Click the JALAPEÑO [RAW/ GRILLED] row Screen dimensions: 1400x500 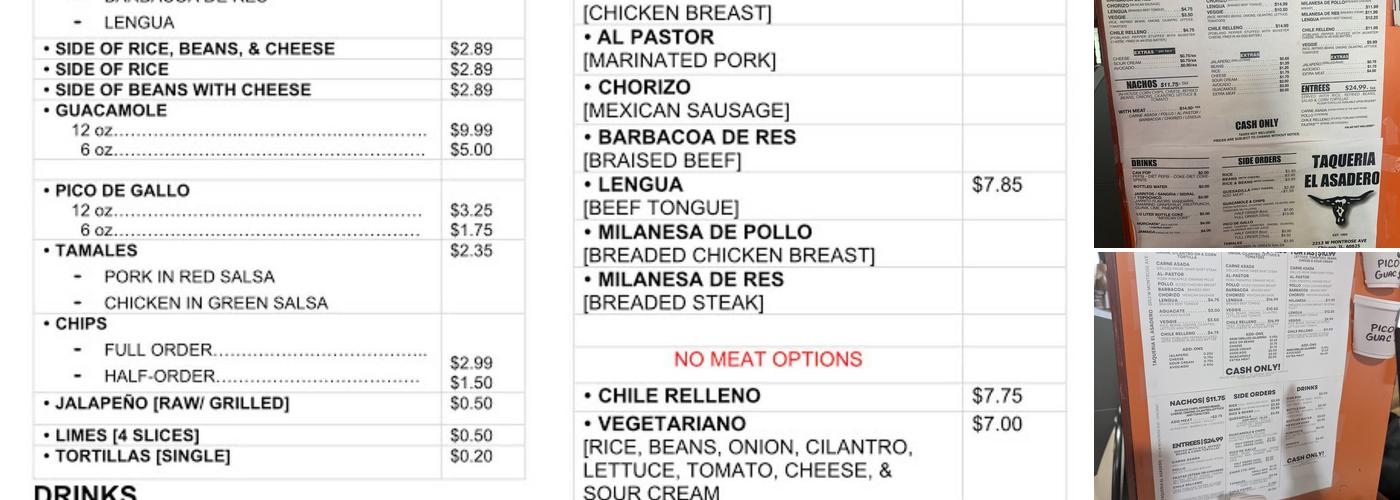click(x=171, y=403)
